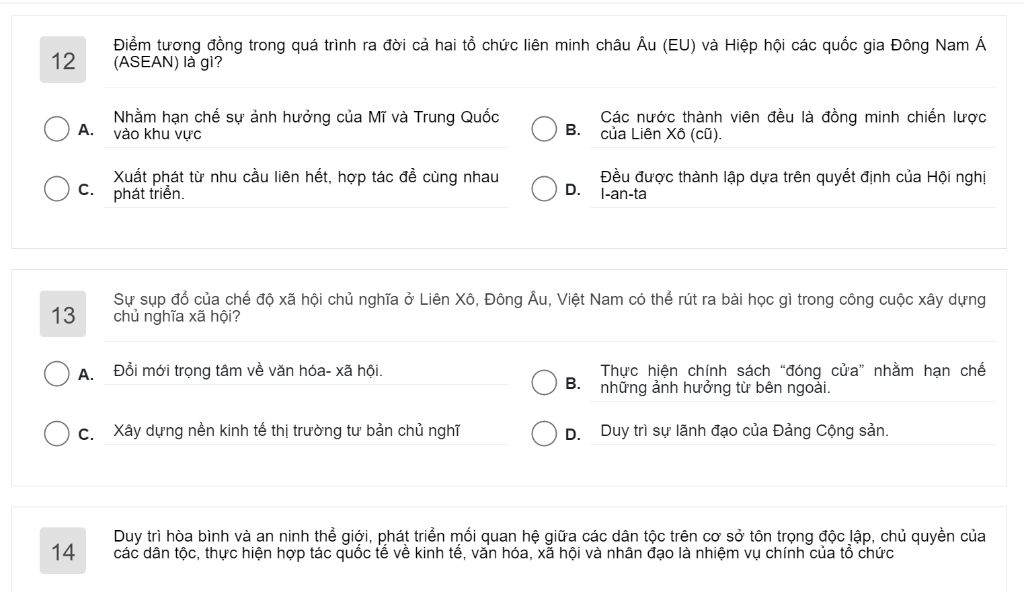The height and width of the screenshot is (592, 1024).
Task: Select radio option A for question 13
Action: click(57, 374)
